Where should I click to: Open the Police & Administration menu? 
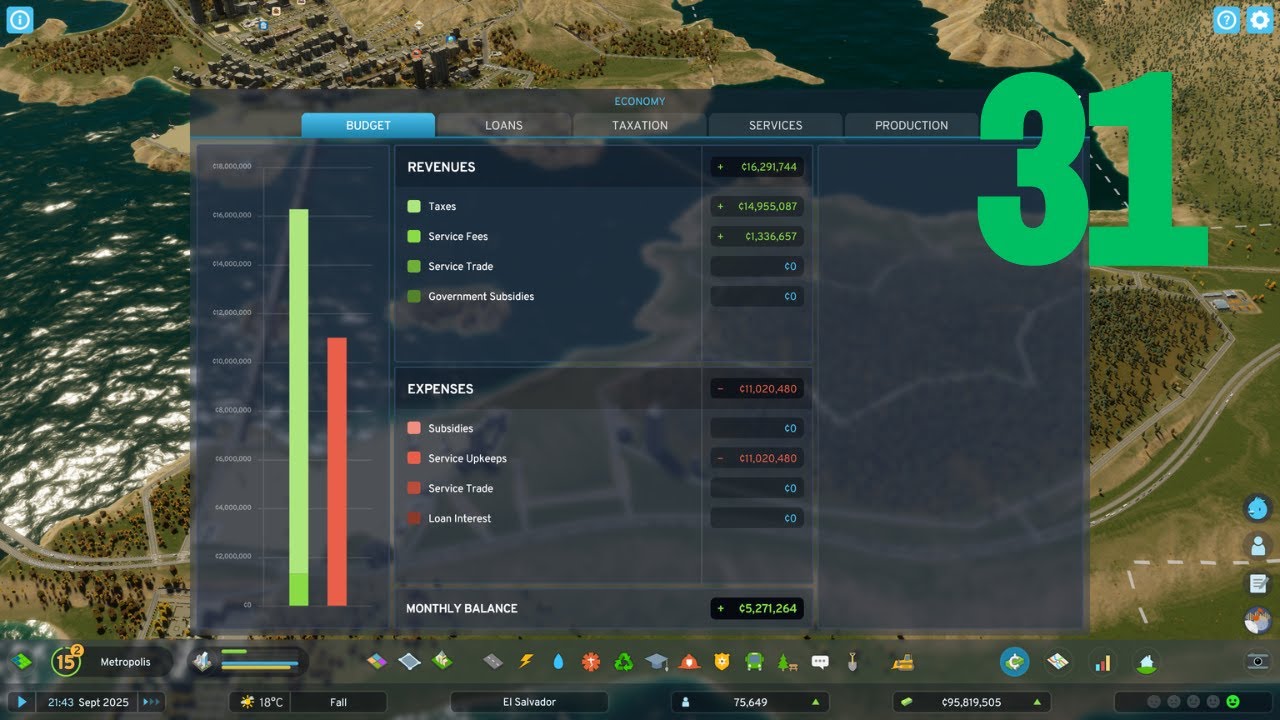[722, 661]
